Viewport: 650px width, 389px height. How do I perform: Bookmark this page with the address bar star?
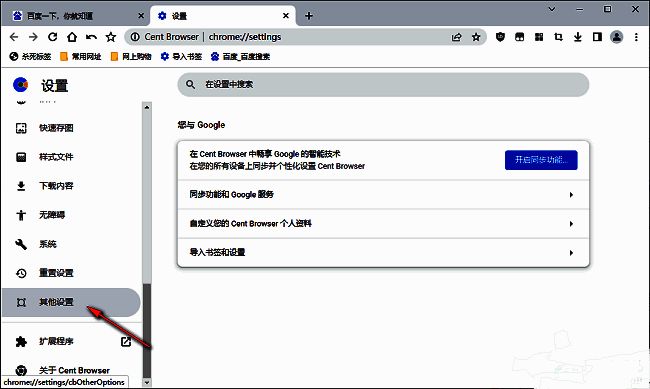(476, 37)
